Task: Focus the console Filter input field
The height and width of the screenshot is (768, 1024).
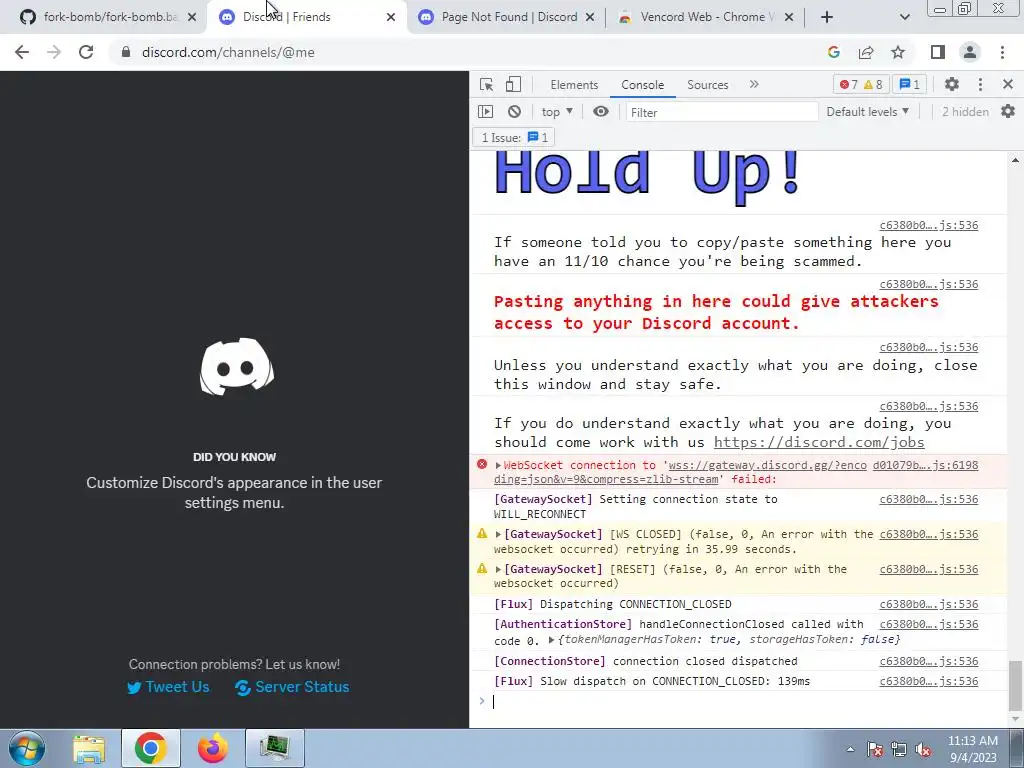Action: pyautogui.click(x=722, y=112)
